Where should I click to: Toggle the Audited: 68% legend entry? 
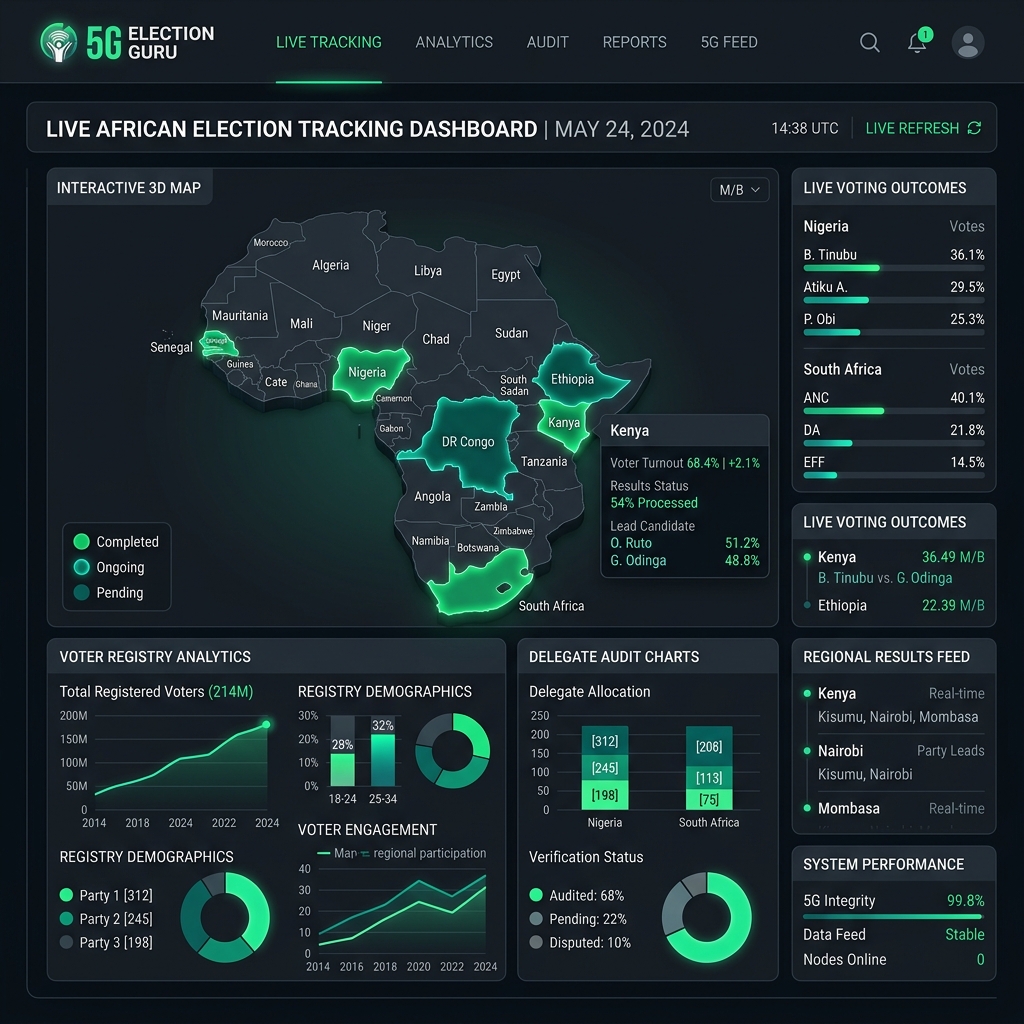(577, 895)
